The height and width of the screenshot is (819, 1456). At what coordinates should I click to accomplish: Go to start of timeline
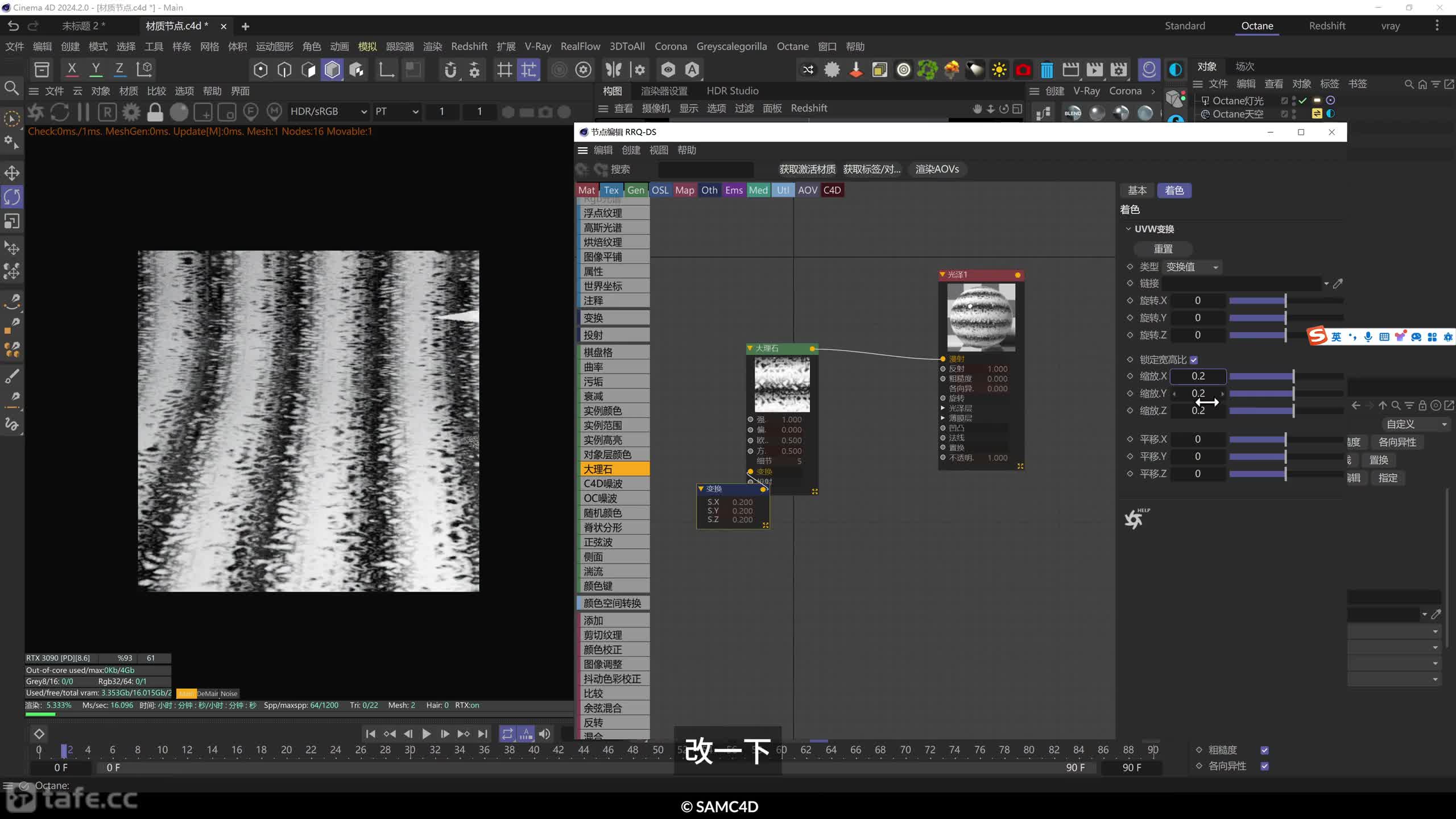point(370,734)
